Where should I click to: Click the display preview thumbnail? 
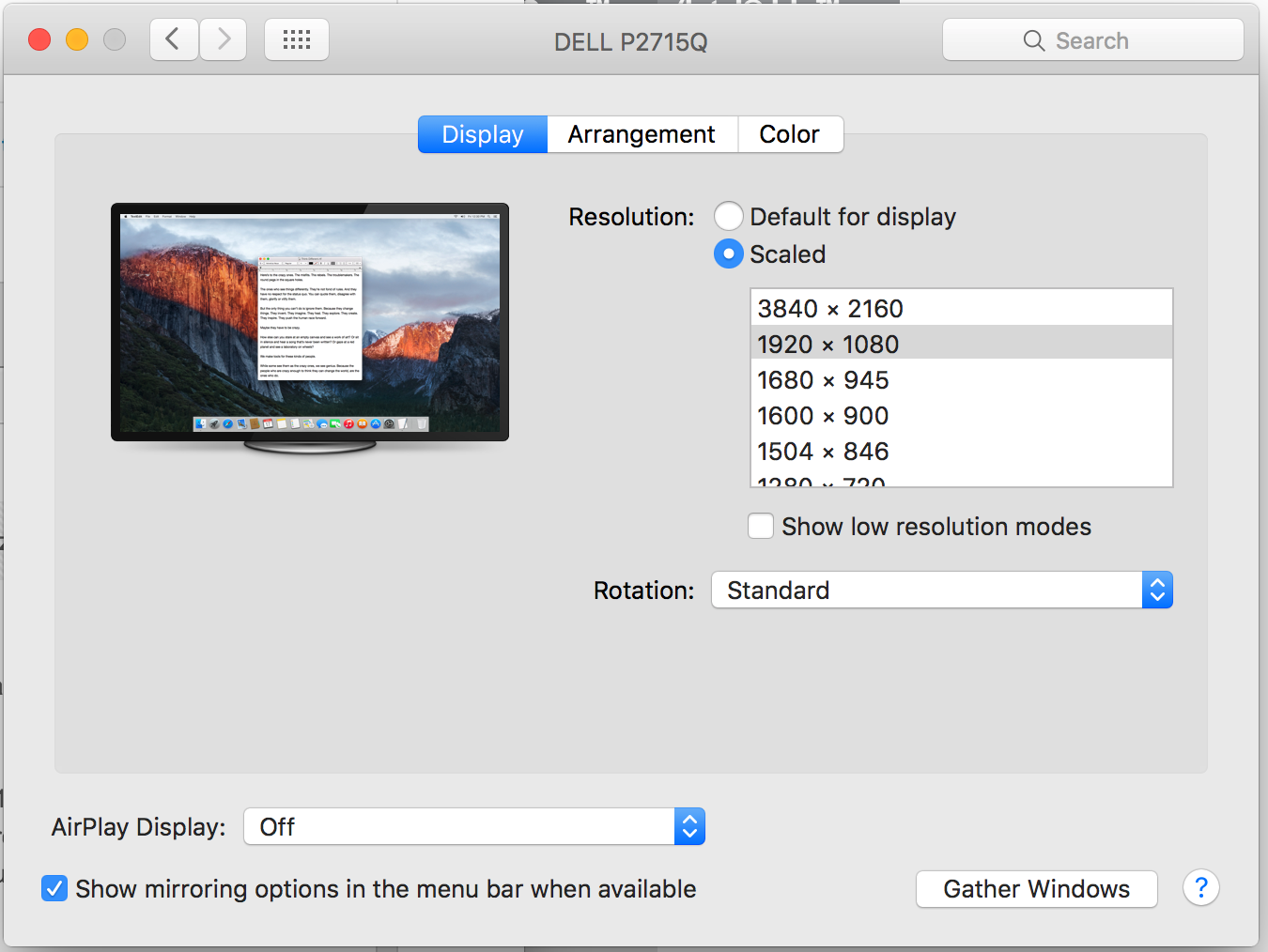click(310, 328)
